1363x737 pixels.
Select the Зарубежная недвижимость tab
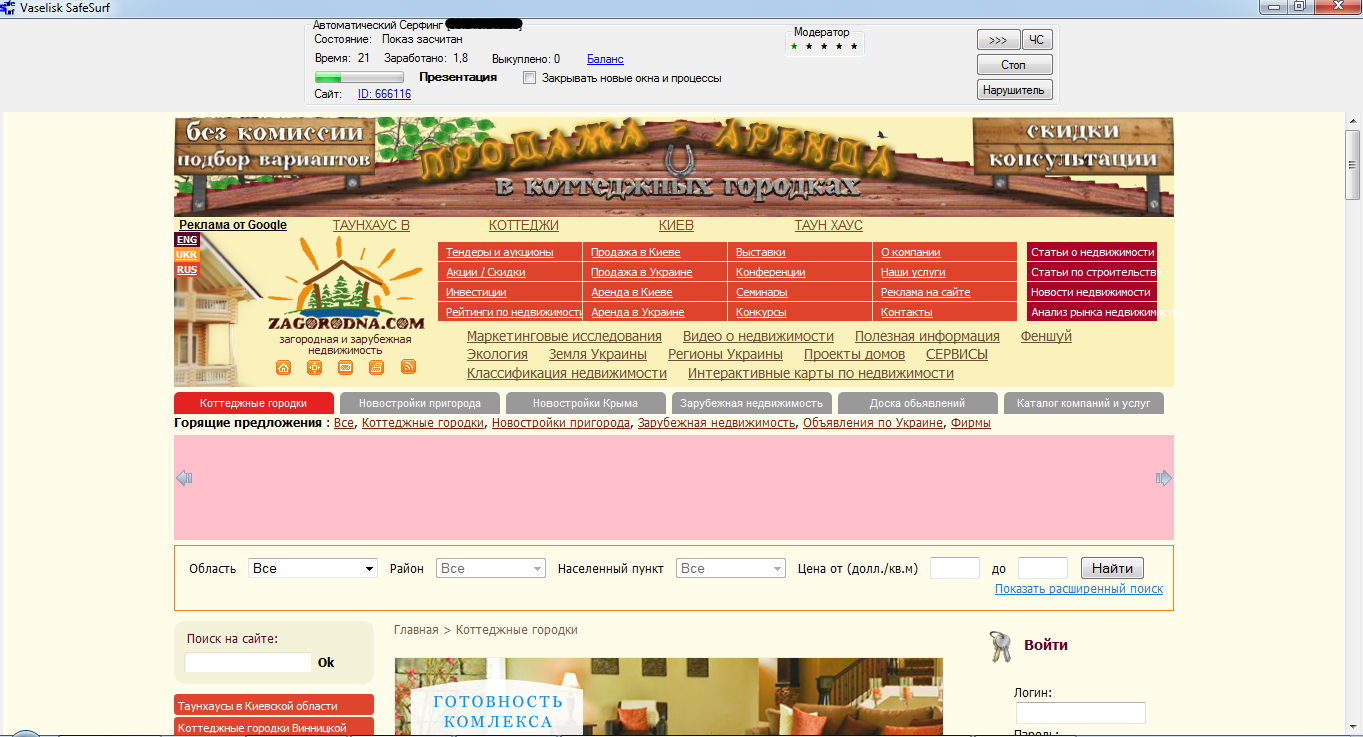click(x=752, y=404)
